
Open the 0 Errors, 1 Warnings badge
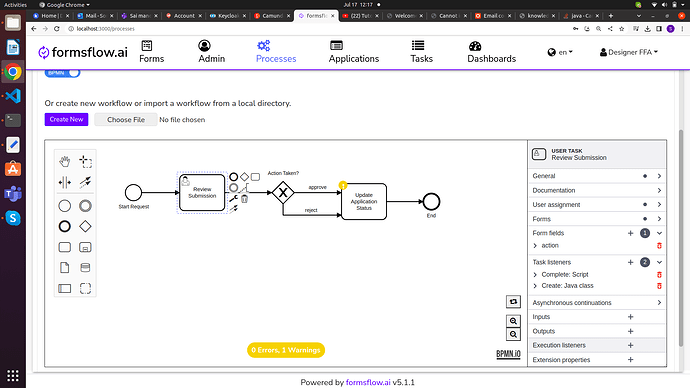(286, 350)
